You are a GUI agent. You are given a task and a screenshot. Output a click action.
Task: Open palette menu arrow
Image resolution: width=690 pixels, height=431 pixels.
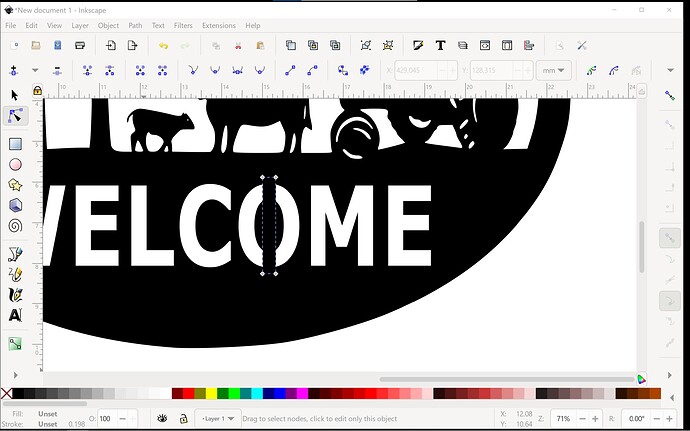[672, 398]
